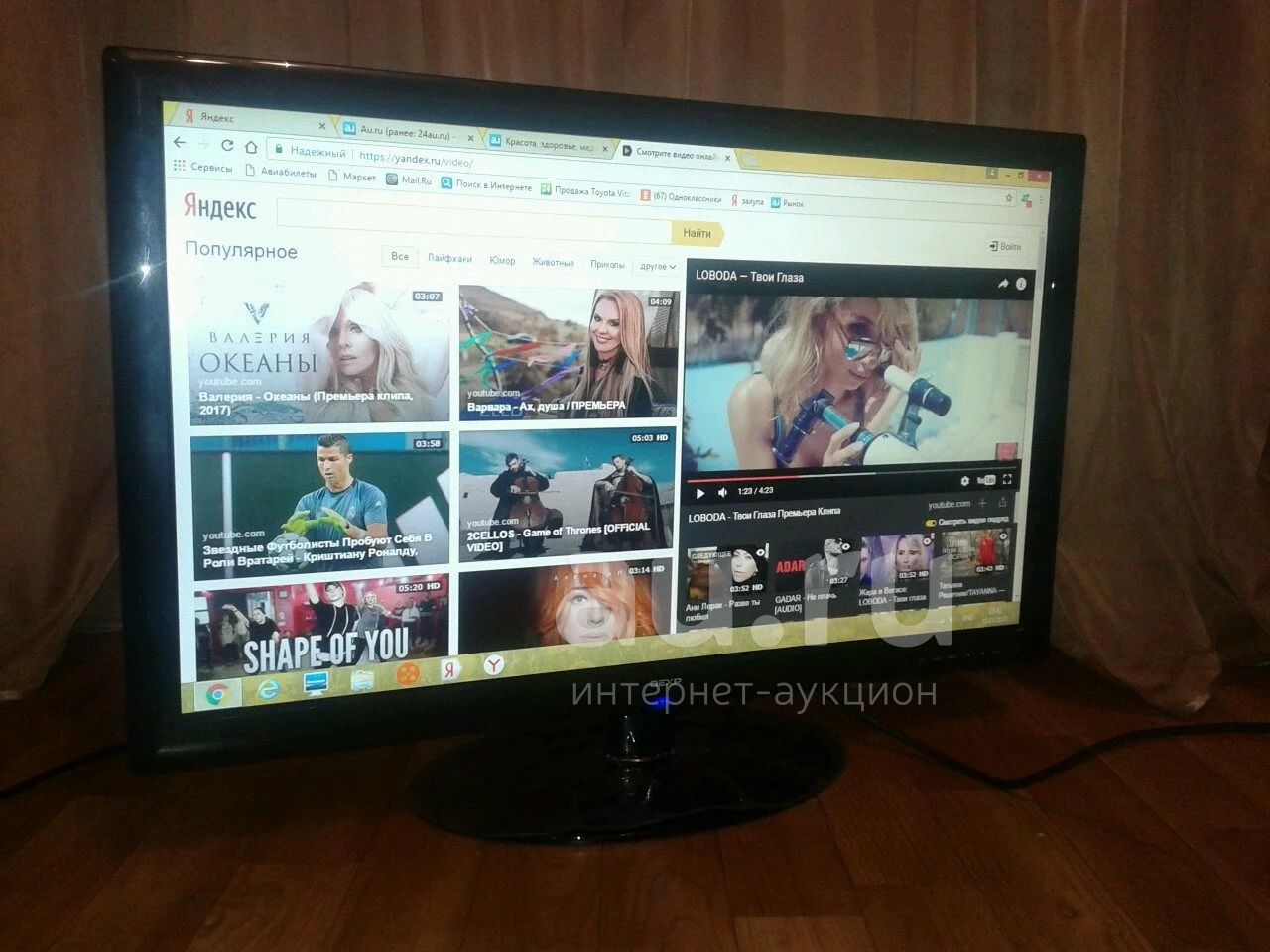This screenshot has width=1270, height=952.
Task: Add video with the plus icon
Action: tap(983, 504)
